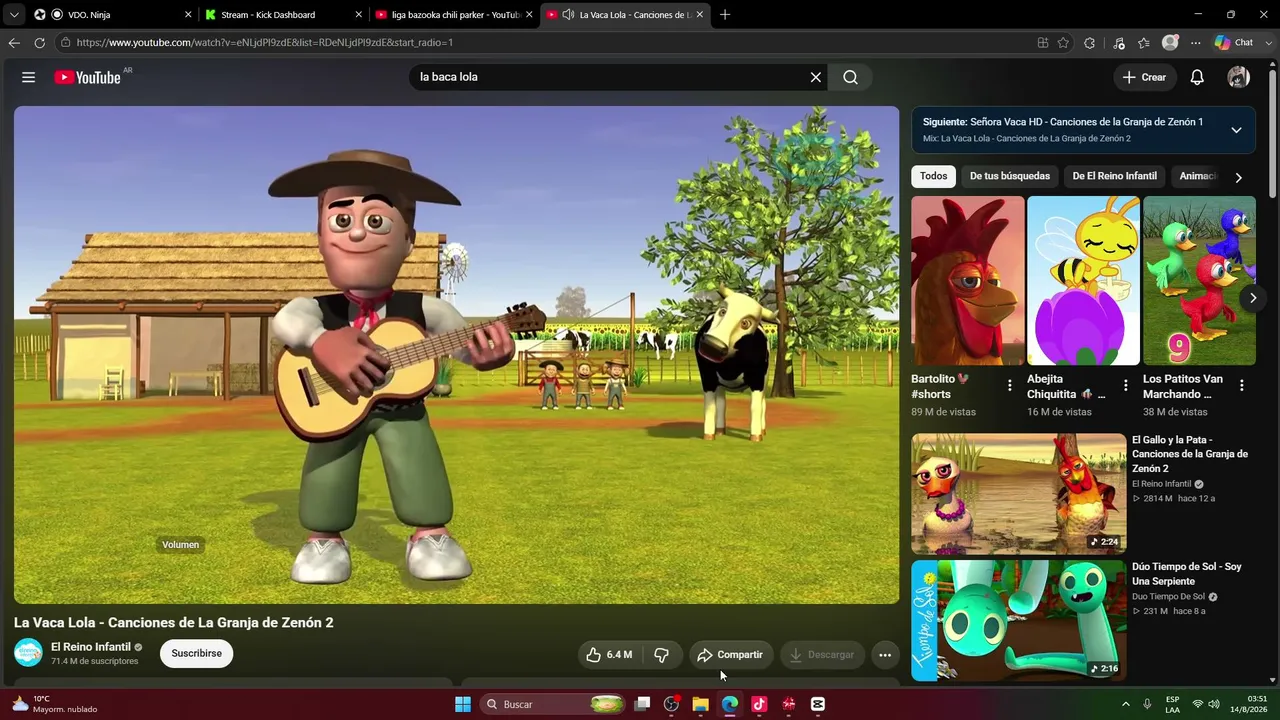Viewport: 1280px width, 720px height.
Task: Select the Todos filter chip
Action: click(933, 176)
